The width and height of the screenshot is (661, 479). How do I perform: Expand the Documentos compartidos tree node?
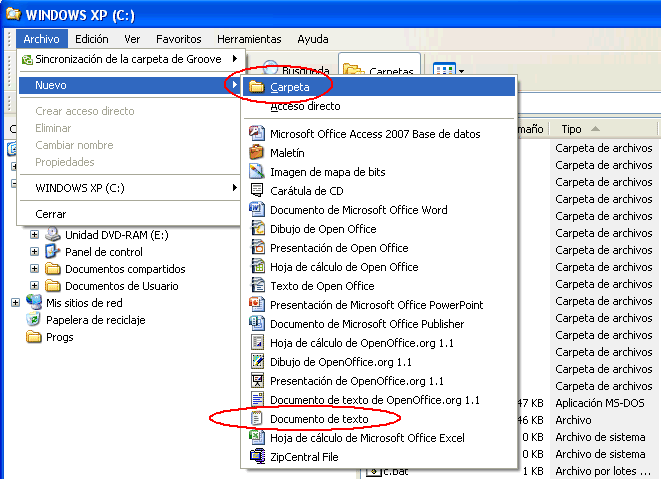click(x=34, y=269)
